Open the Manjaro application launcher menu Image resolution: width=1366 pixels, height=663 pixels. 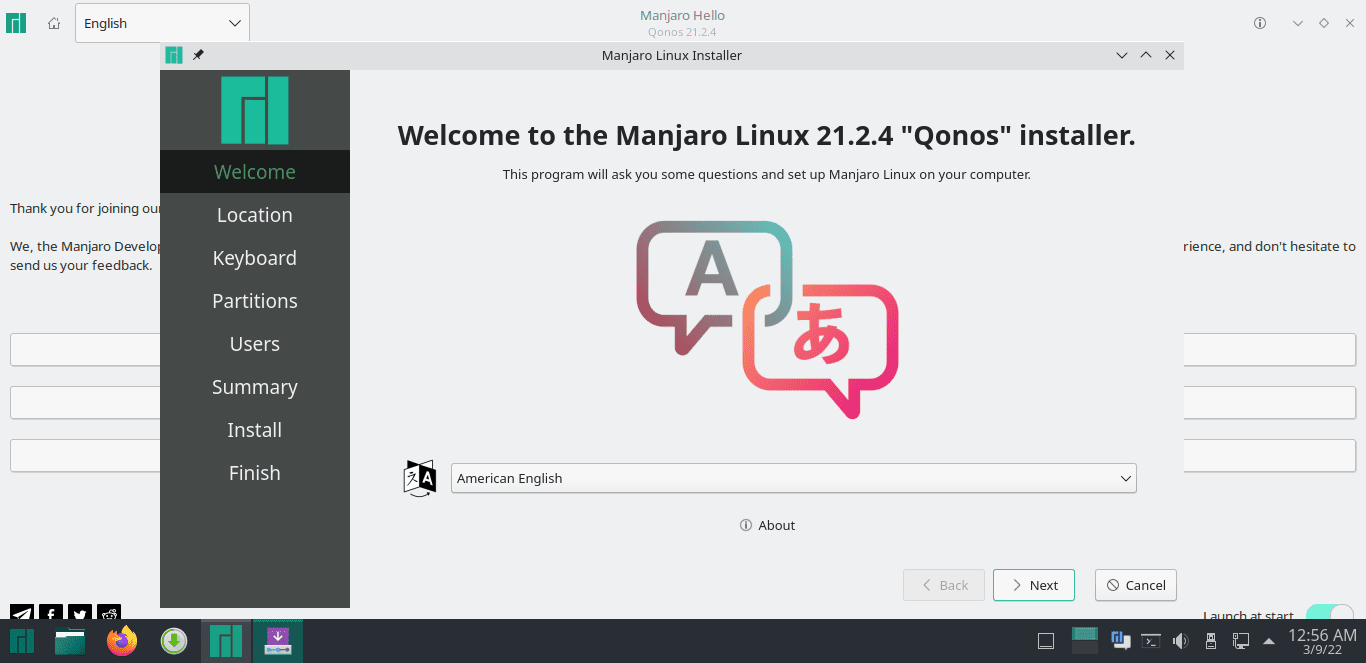[x=22, y=641]
